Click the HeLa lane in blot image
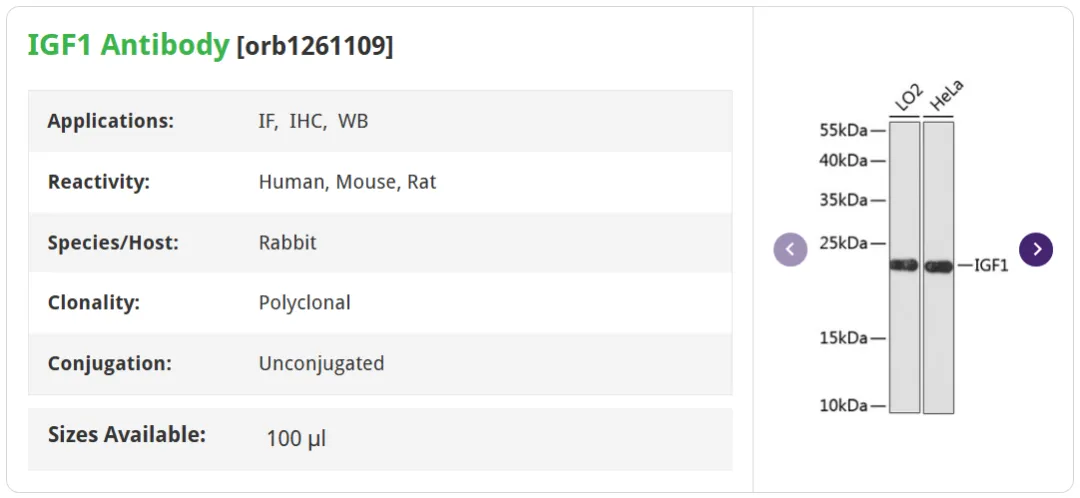Viewport: 1080px width, 498px height. pos(938,267)
